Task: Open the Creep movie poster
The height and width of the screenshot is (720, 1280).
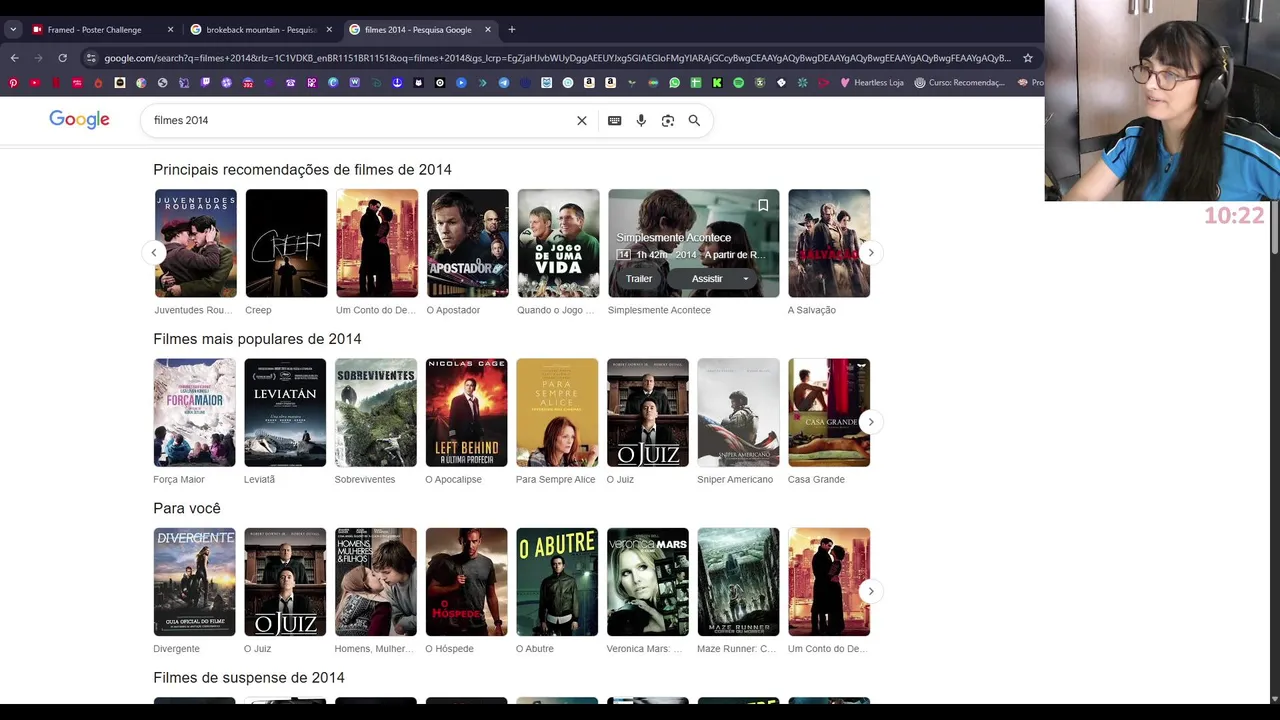Action: pyautogui.click(x=286, y=243)
